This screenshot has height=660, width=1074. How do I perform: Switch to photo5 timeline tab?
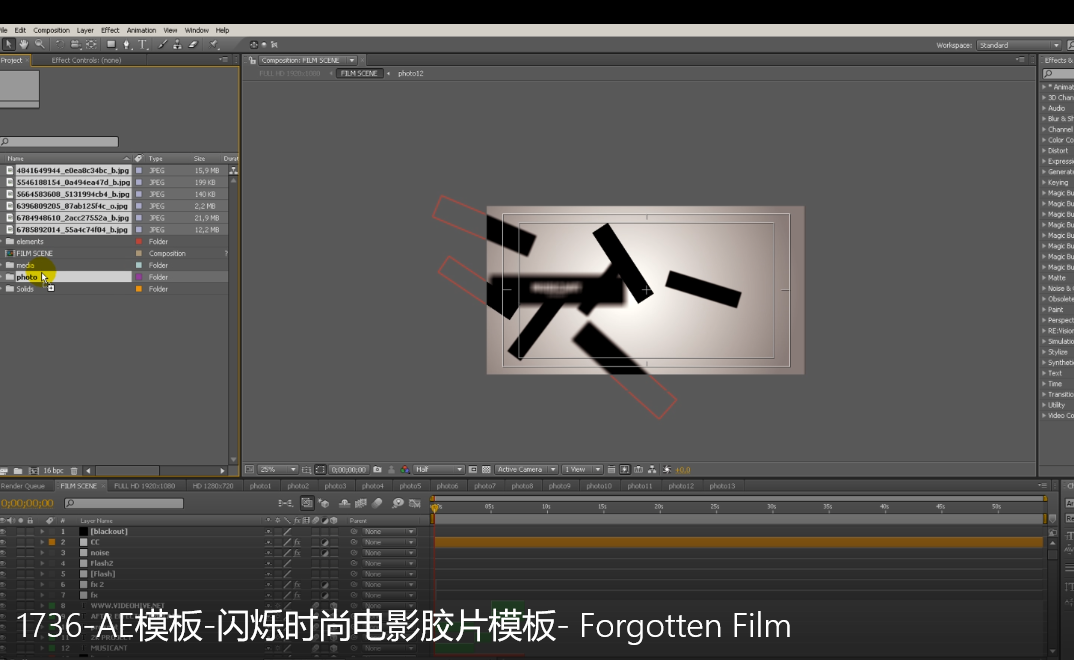click(x=410, y=486)
